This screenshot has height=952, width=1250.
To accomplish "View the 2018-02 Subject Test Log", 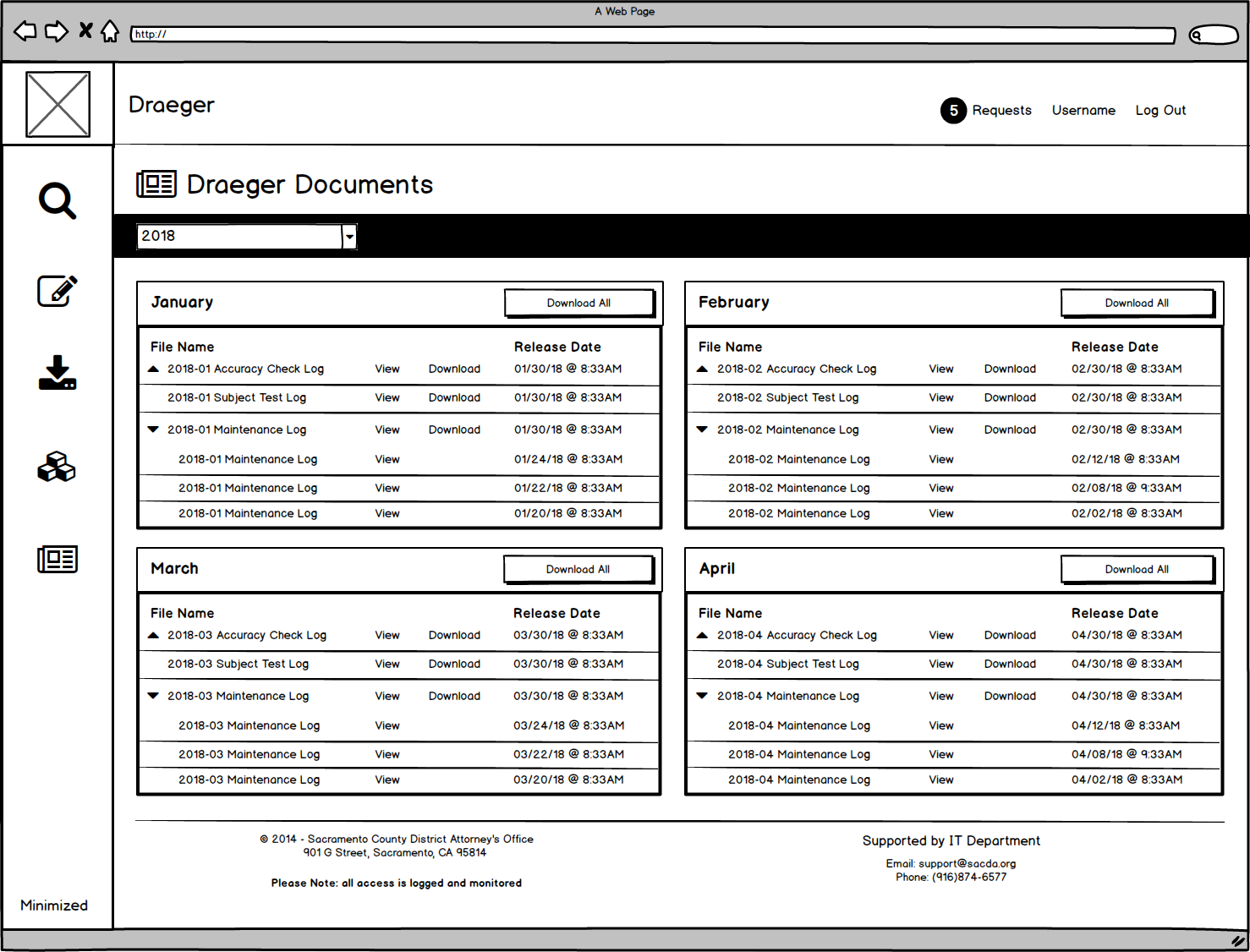I will 940,397.
